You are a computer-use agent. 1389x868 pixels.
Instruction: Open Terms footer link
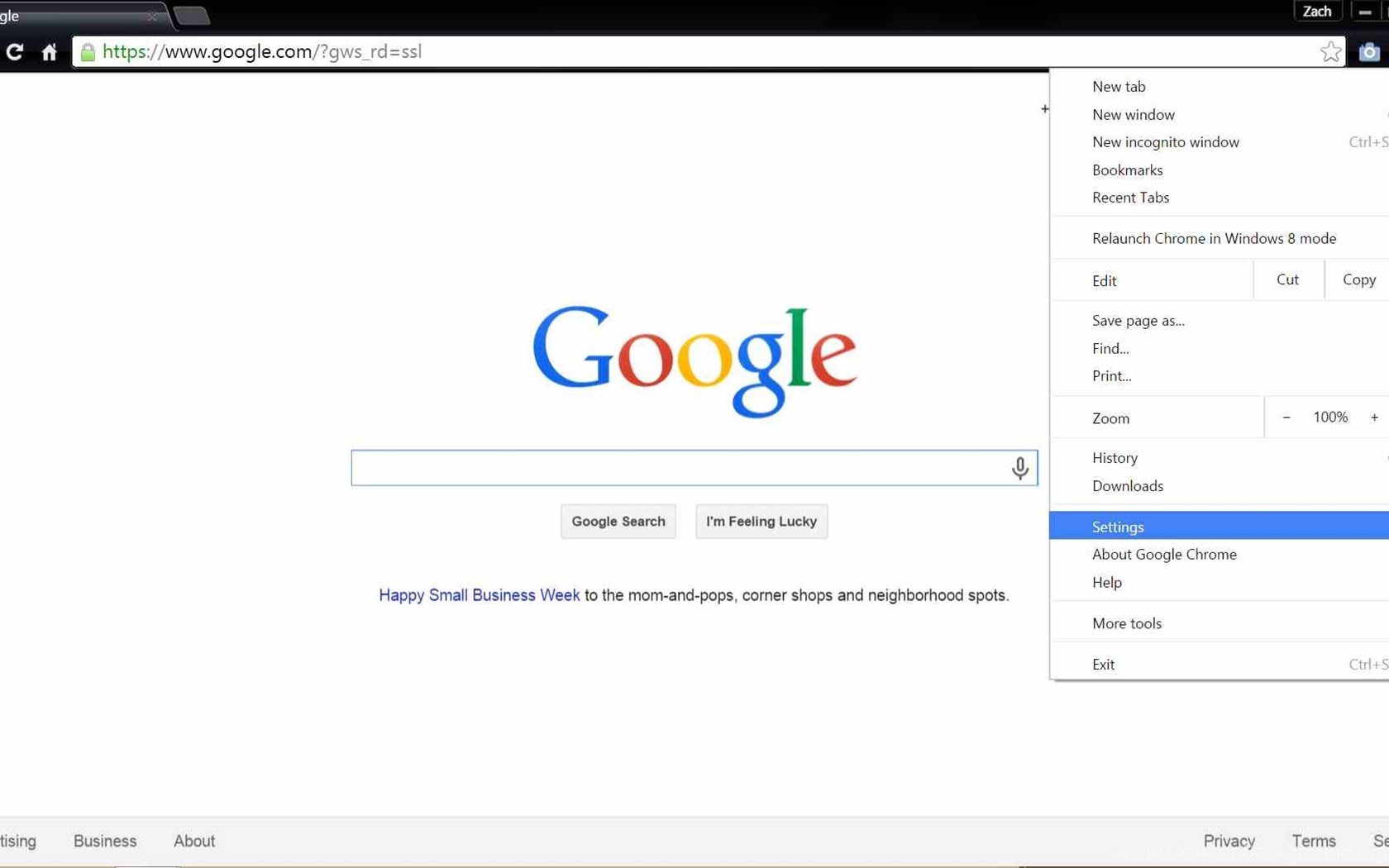1314,841
